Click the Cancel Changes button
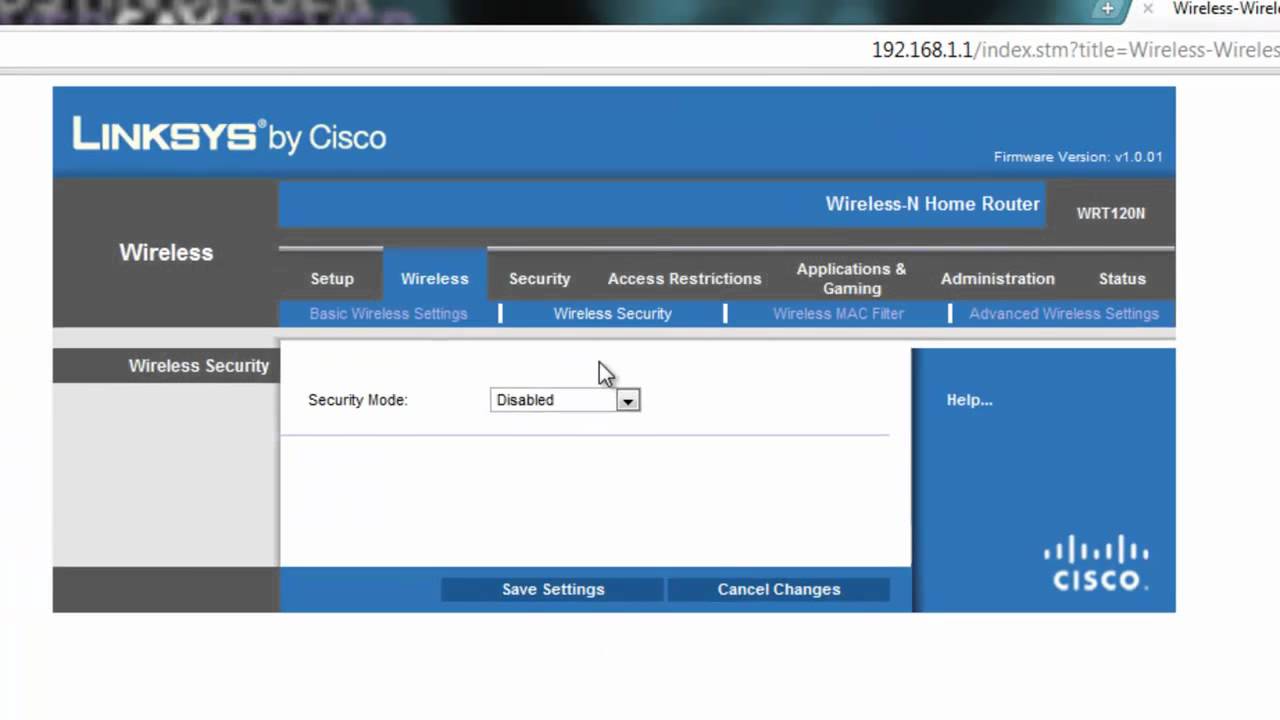Viewport: 1280px width, 720px height. point(778,589)
